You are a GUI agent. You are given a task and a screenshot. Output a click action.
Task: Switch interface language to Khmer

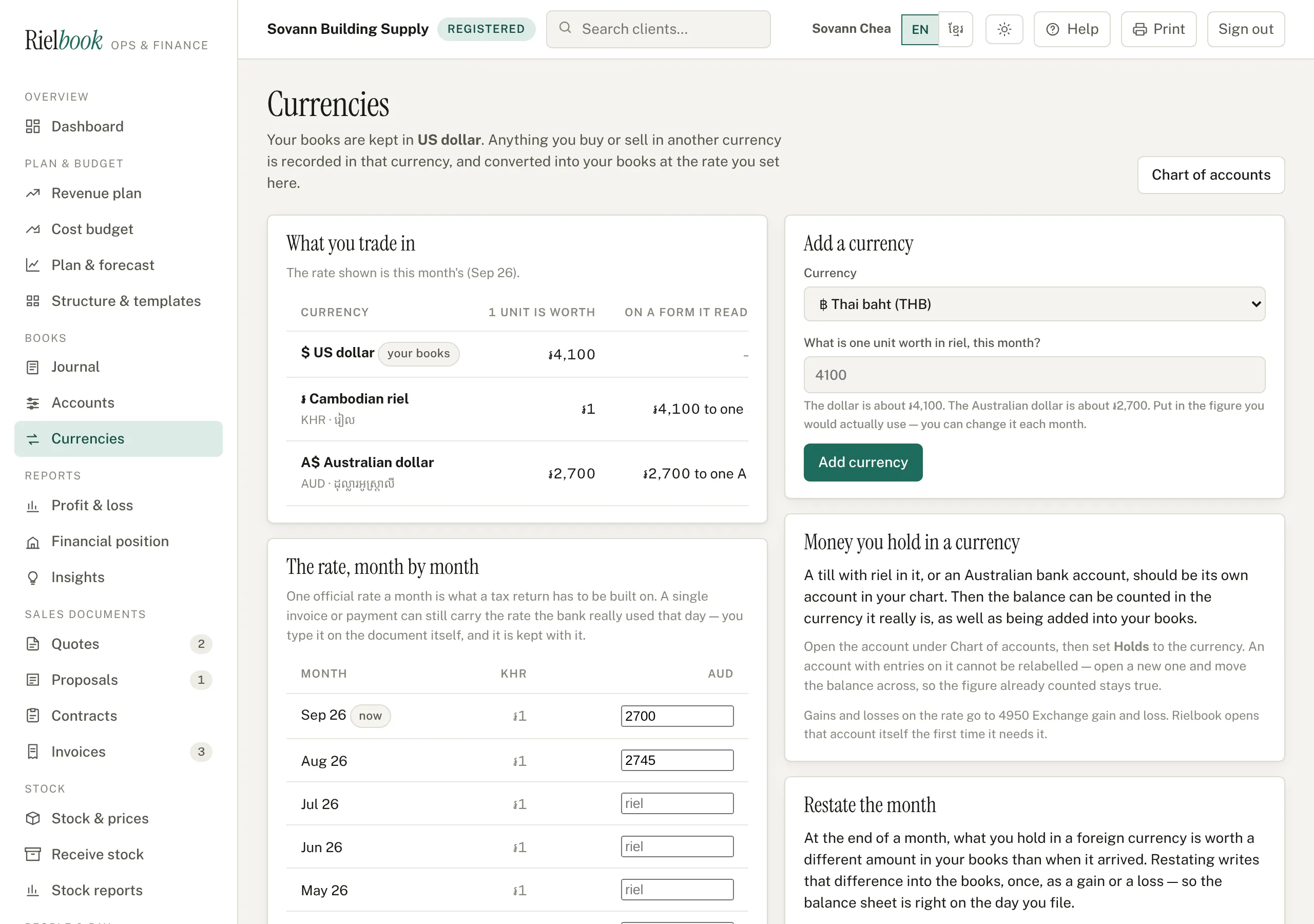point(955,29)
